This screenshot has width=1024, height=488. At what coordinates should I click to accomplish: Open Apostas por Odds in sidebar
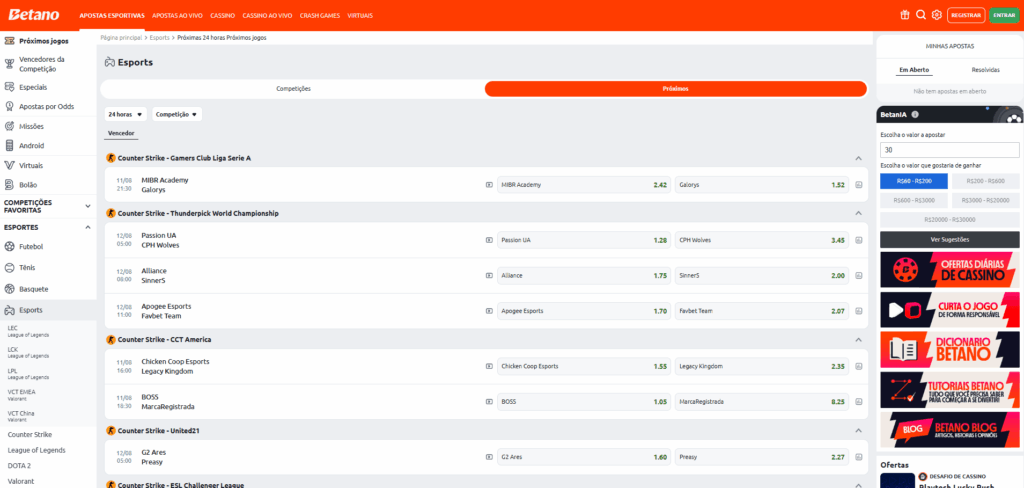(x=48, y=106)
